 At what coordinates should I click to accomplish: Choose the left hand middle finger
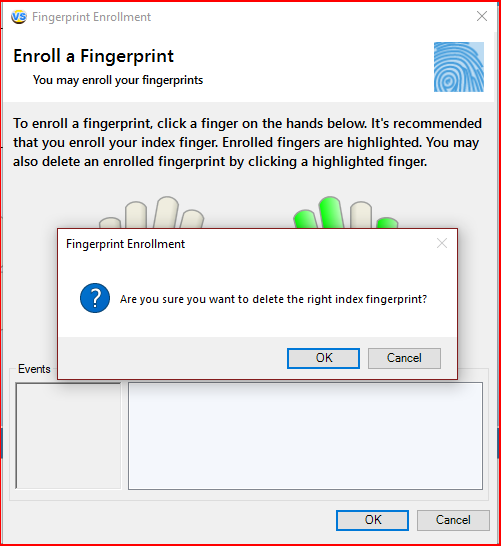[x=166, y=212]
